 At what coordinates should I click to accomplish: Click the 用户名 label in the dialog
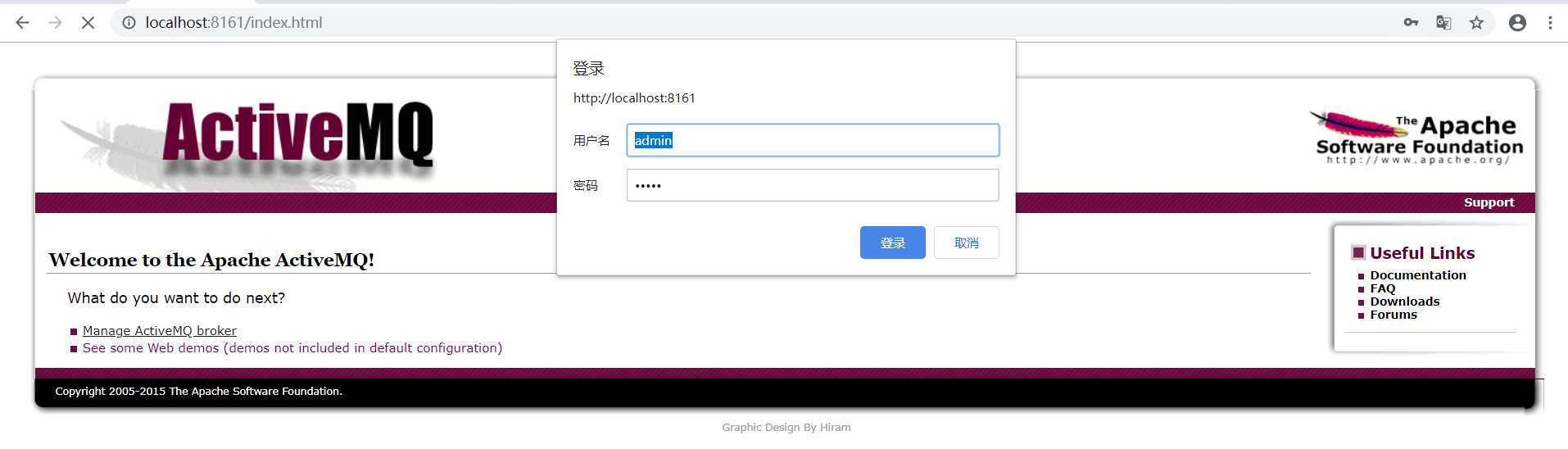pyautogui.click(x=591, y=140)
